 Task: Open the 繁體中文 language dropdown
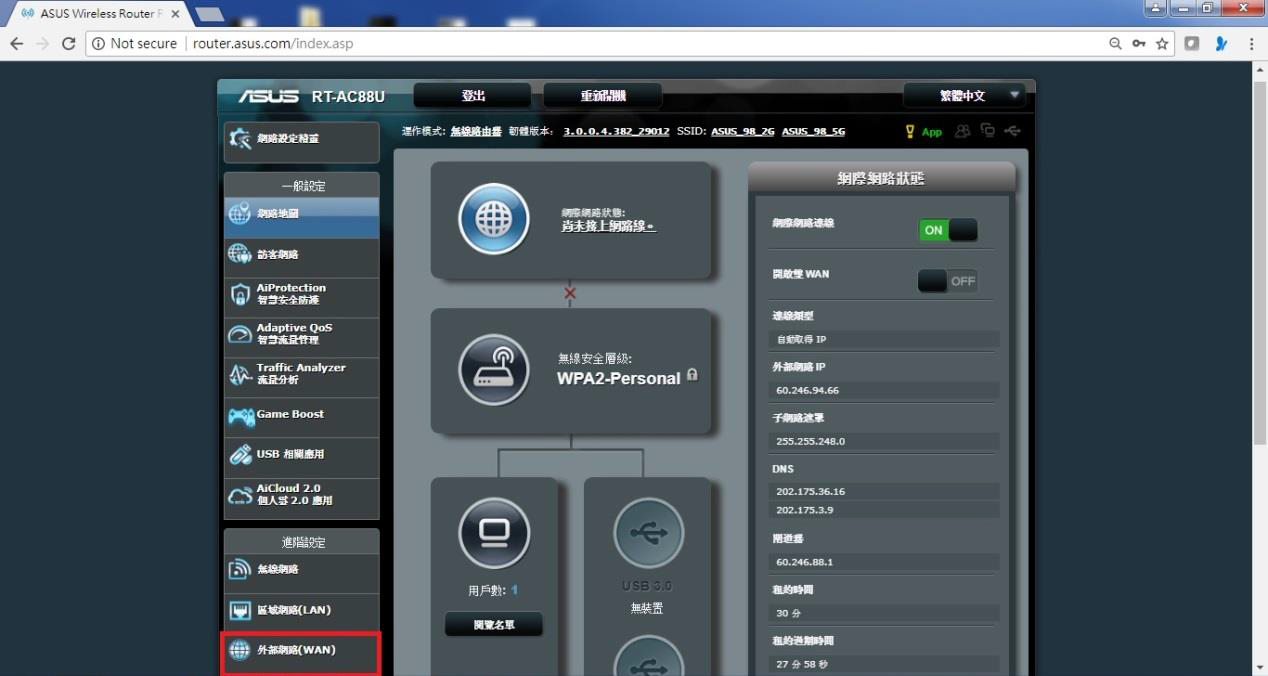[x=964, y=96]
